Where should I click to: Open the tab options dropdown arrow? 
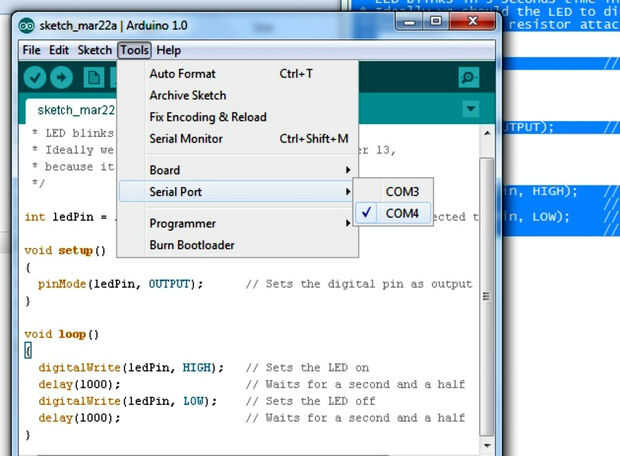(471, 109)
